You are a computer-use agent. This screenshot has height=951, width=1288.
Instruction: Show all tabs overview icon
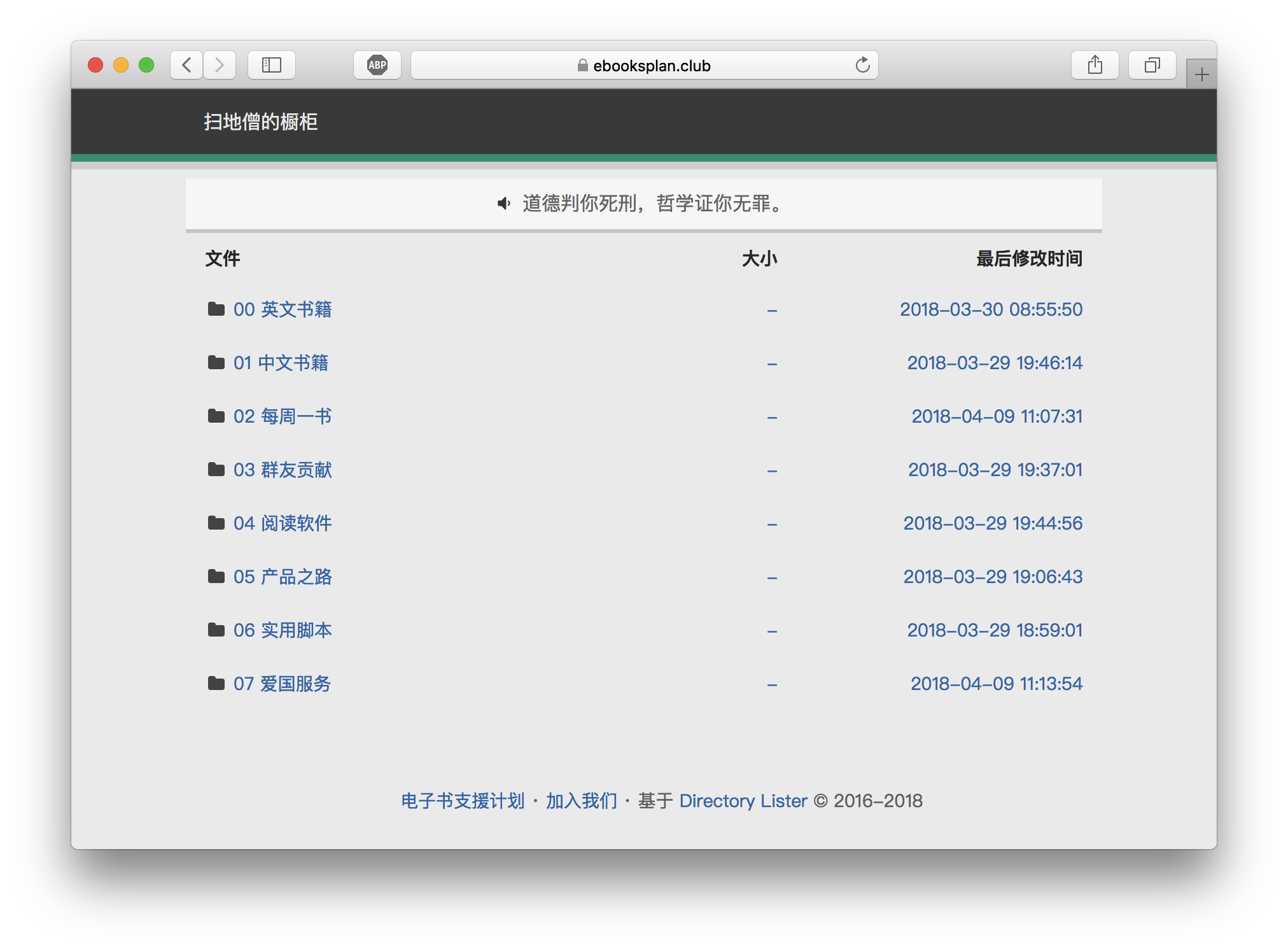click(1152, 65)
